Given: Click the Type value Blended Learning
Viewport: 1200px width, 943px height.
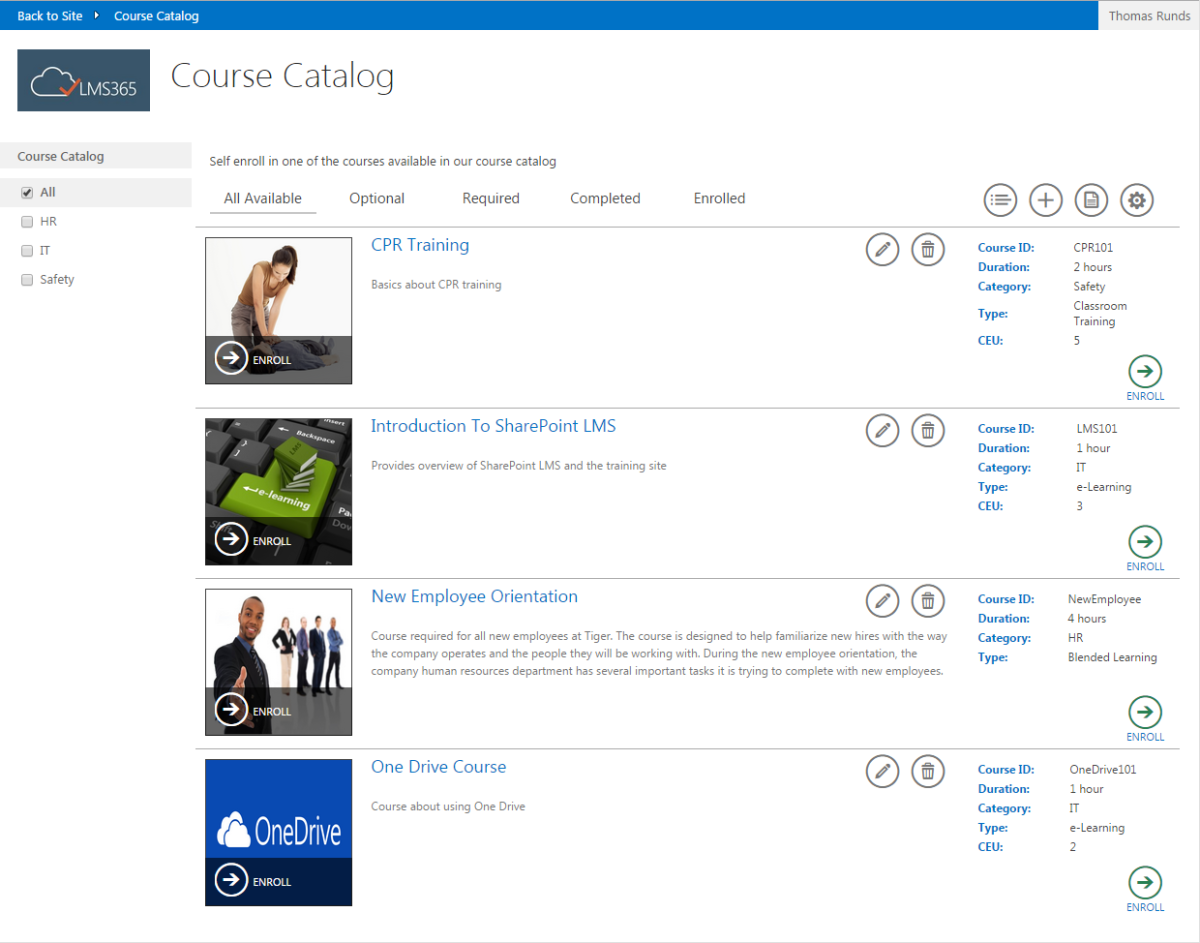Looking at the screenshot, I should click(x=1112, y=658).
